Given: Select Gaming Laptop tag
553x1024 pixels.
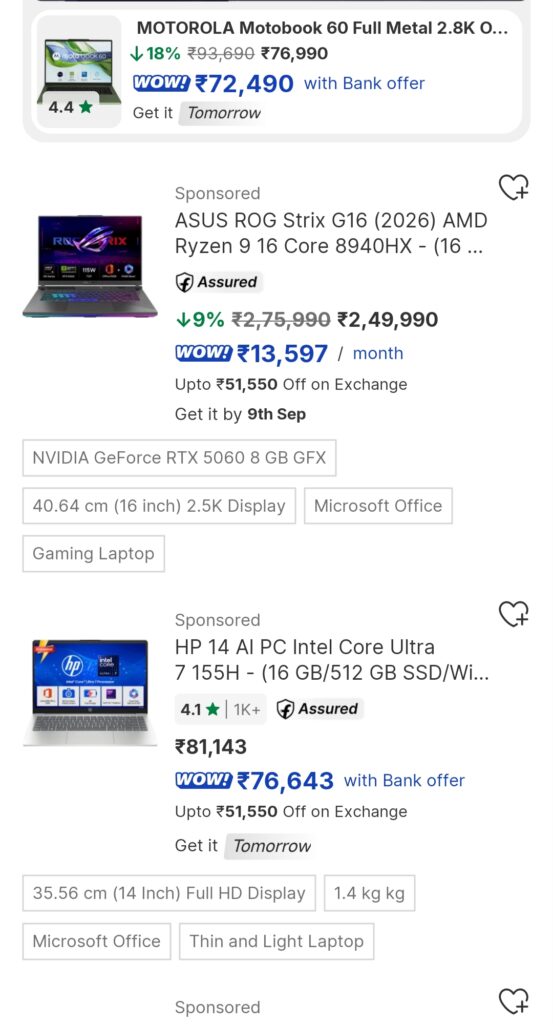Looking at the screenshot, I should click(93, 554).
